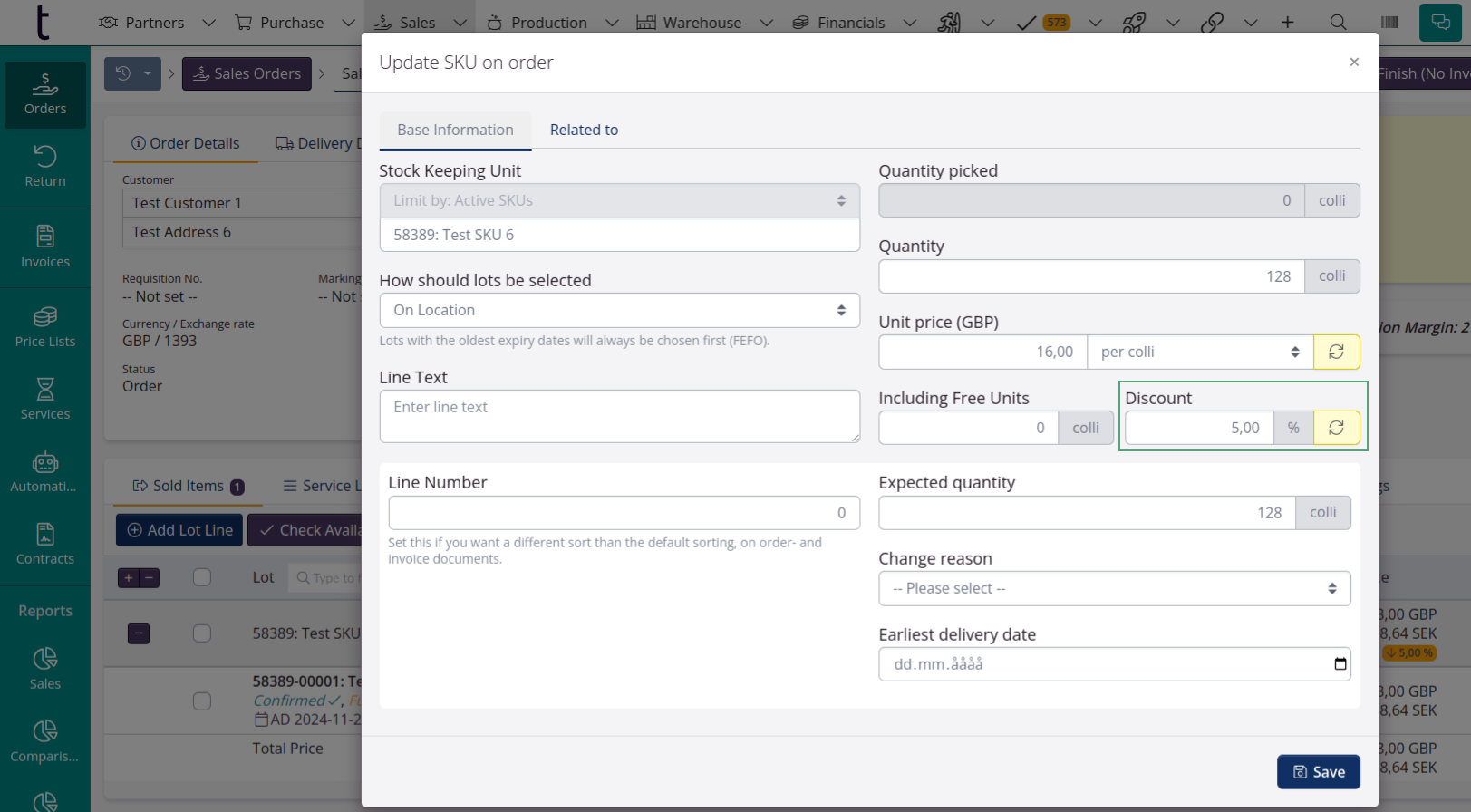The height and width of the screenshot is (812, 1471).
Task: Check the box for 58389 Test SKU row
Action: 202,633
